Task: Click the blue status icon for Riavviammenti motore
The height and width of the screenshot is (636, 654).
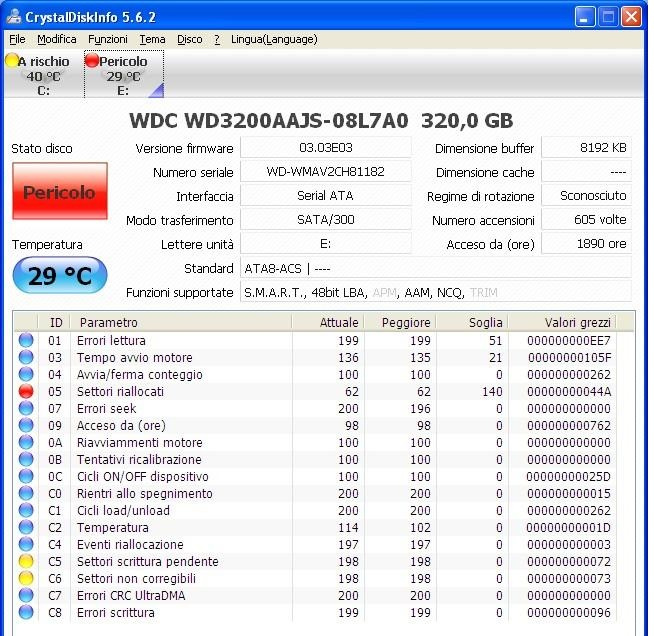Action: 26,442
